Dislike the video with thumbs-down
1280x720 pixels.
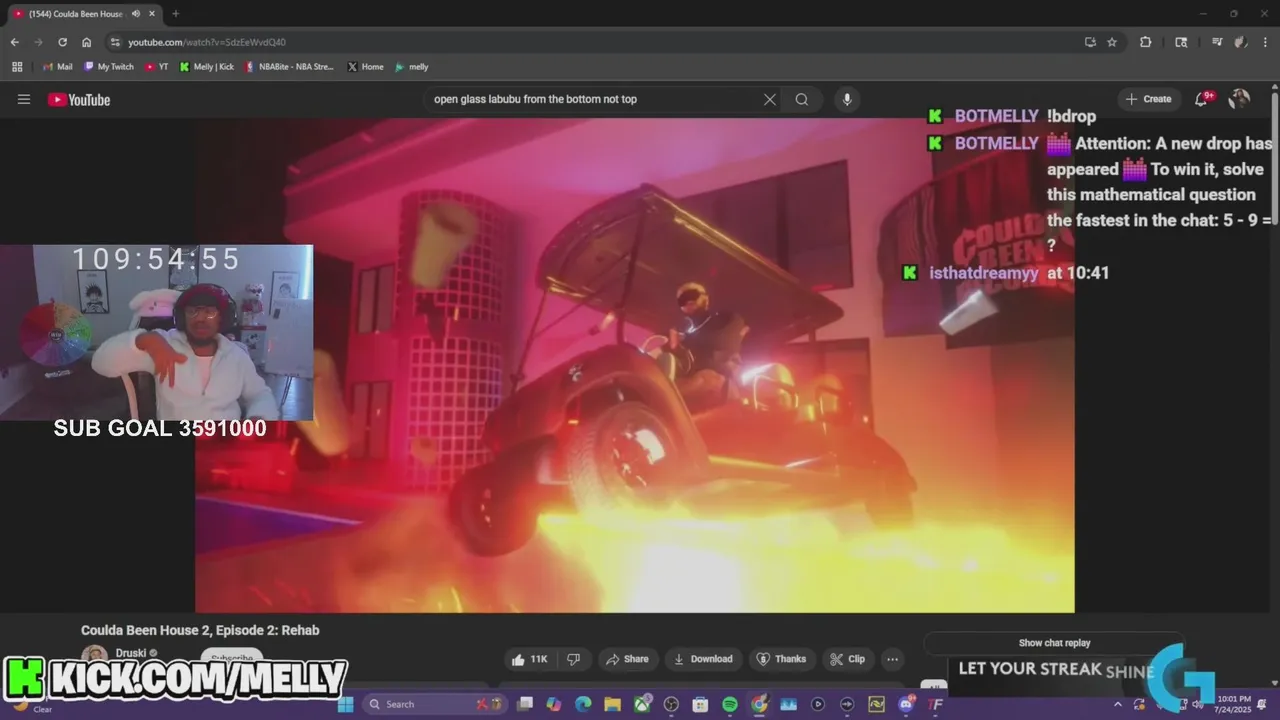pyautogui.click(x=574, y=659)
